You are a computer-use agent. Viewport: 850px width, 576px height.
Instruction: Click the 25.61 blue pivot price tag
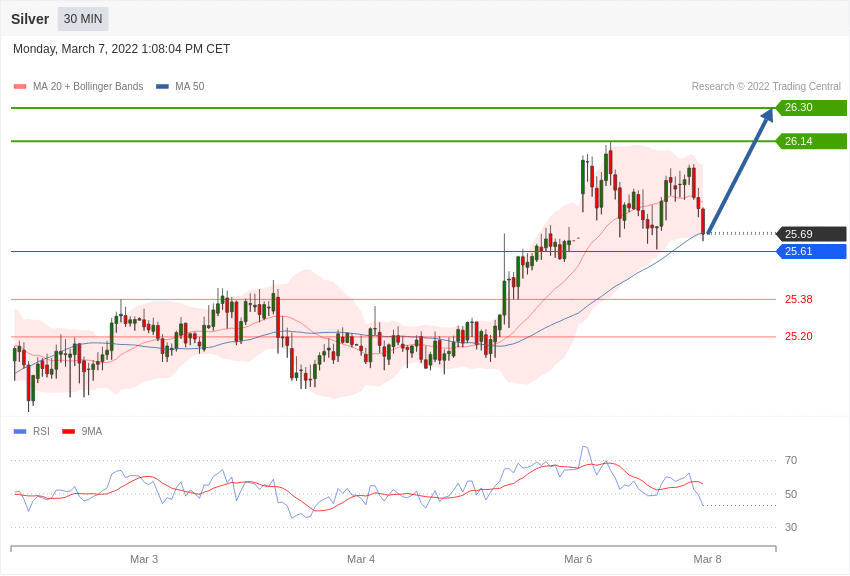point(812,251)
